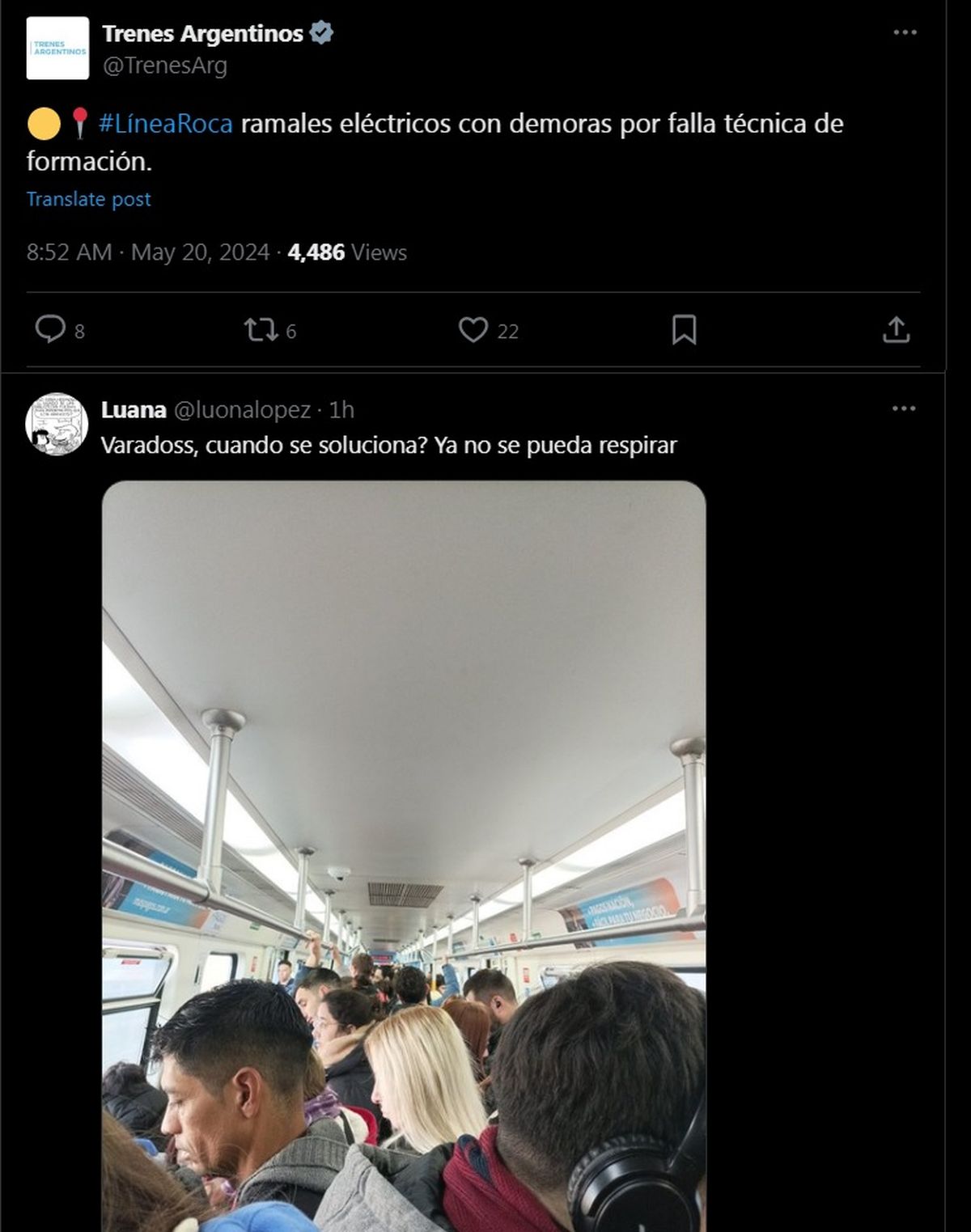Open the more options menu on the main post

[905, 32]
